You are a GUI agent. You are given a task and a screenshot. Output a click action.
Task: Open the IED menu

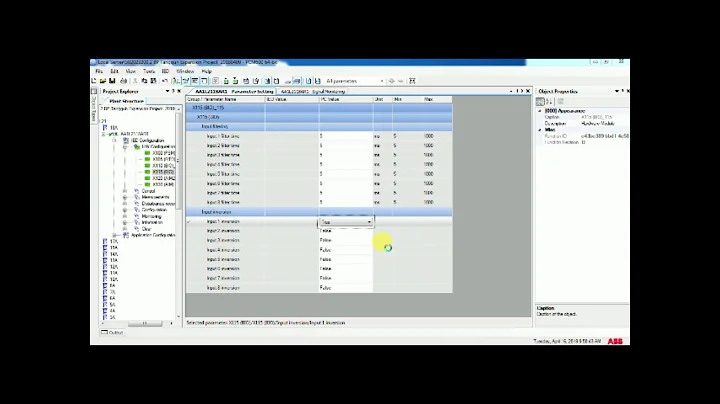pos(165,72)
